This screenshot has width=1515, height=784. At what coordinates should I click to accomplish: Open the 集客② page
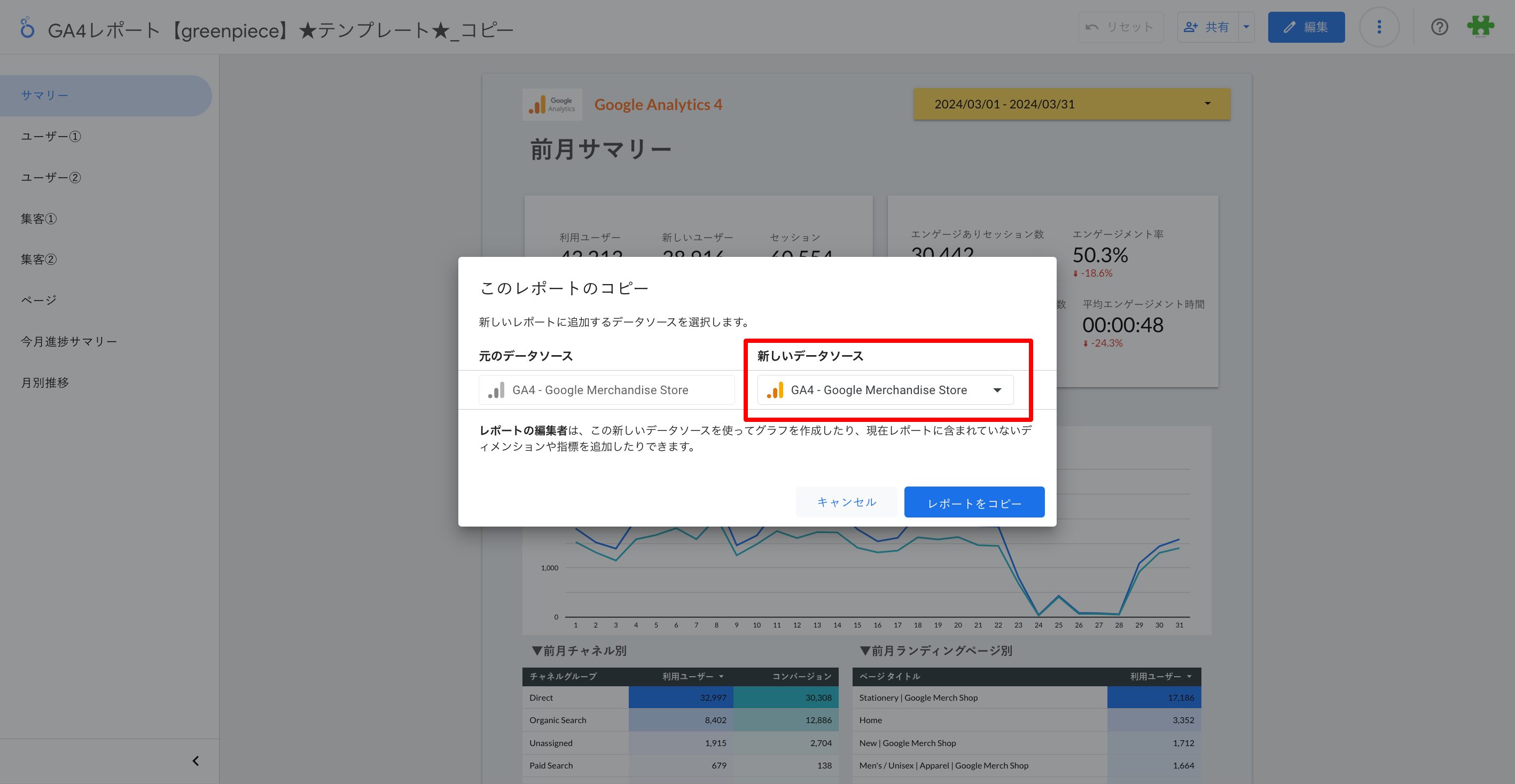pos(106,260)
